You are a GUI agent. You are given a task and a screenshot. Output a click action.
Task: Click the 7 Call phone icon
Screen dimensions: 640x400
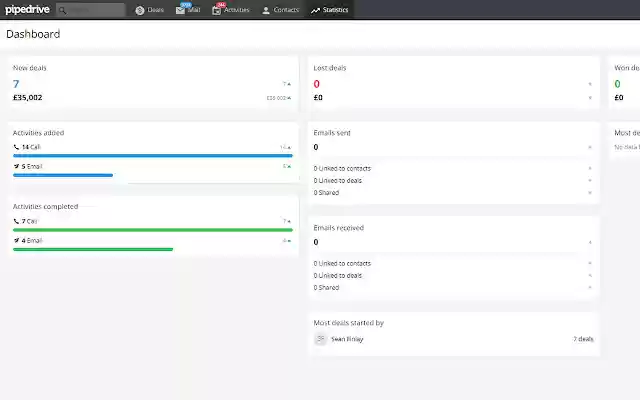(x=16, y=221)
